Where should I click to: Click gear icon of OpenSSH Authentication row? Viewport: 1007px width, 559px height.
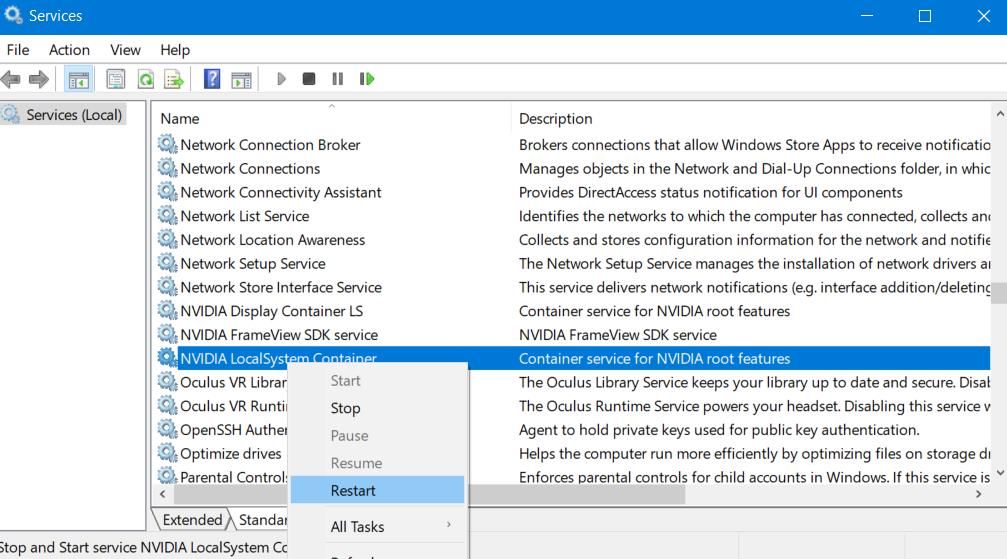pyautogui.click(x=168, y=429)
